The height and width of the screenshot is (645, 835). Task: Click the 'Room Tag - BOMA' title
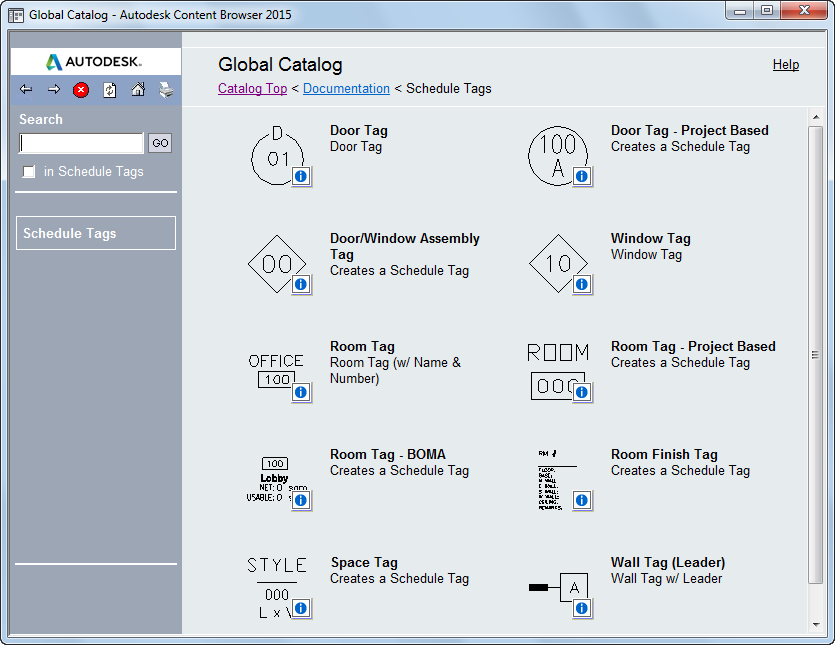coord(388,454)
